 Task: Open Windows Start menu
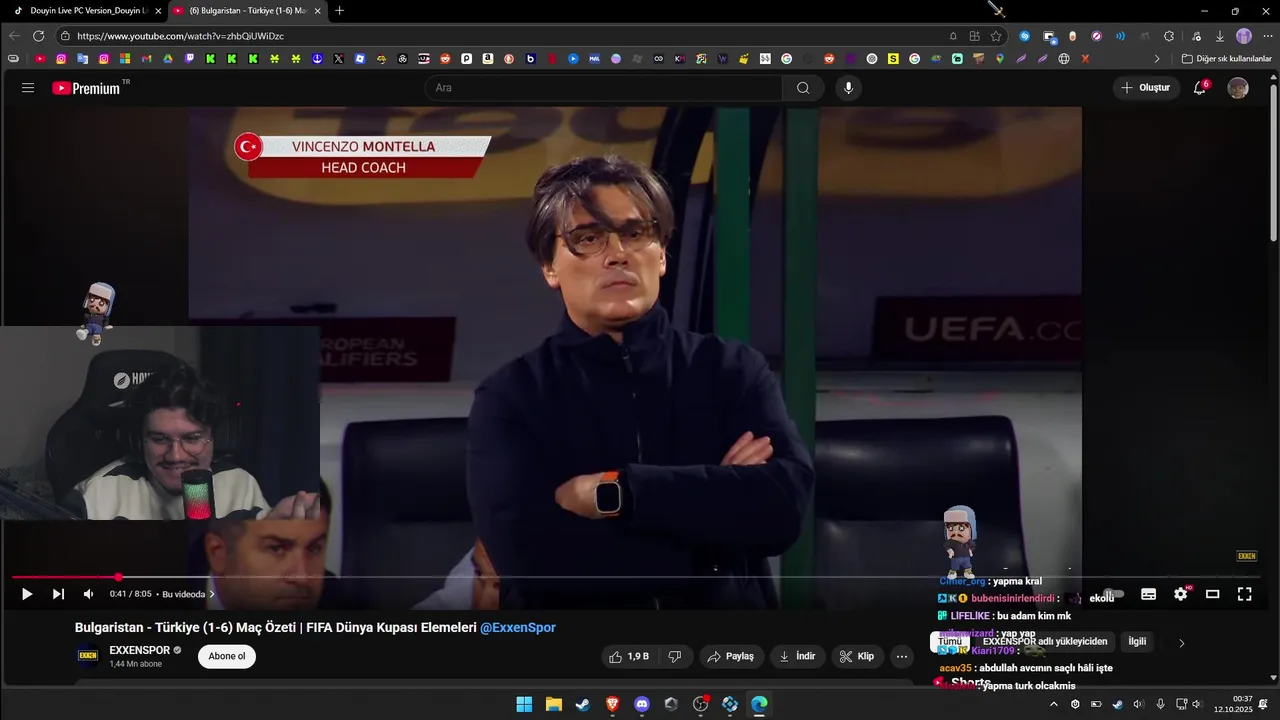[524, 704]
